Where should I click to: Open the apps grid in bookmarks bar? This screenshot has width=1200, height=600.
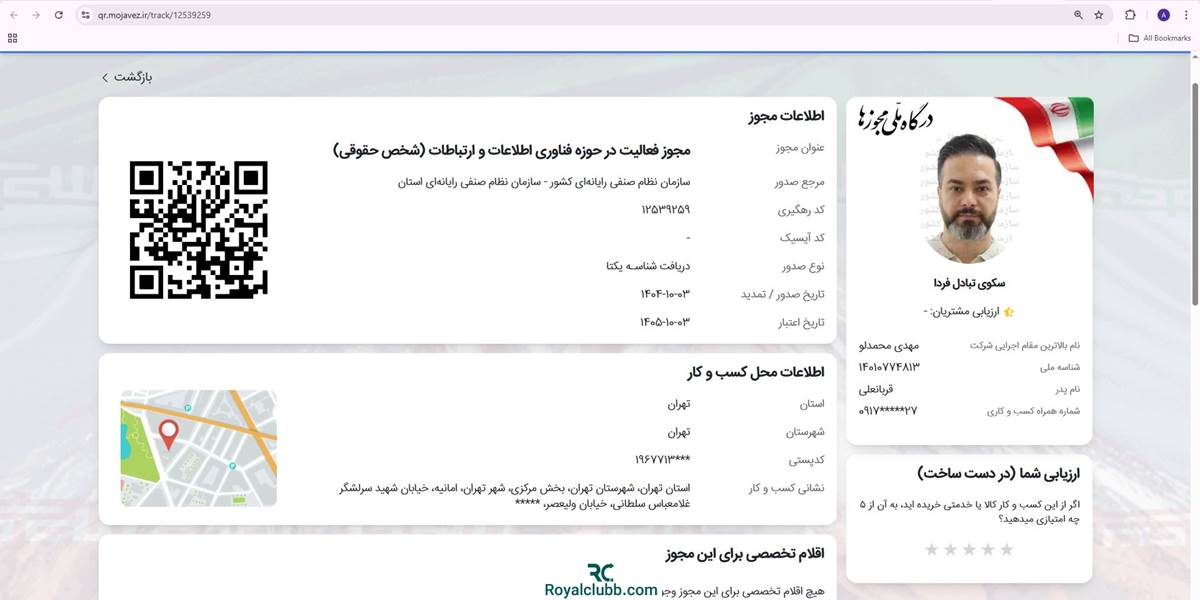click(x=12, y=38)
